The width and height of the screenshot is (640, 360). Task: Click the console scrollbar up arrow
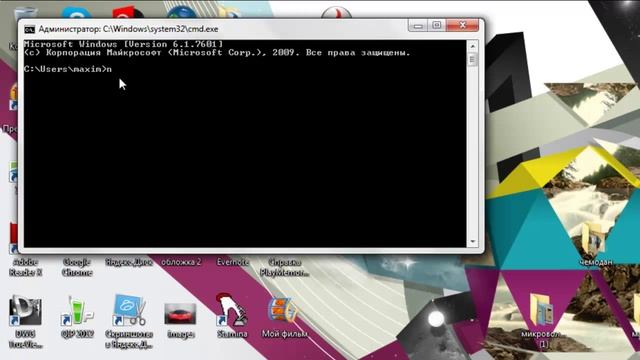point(472,46)
